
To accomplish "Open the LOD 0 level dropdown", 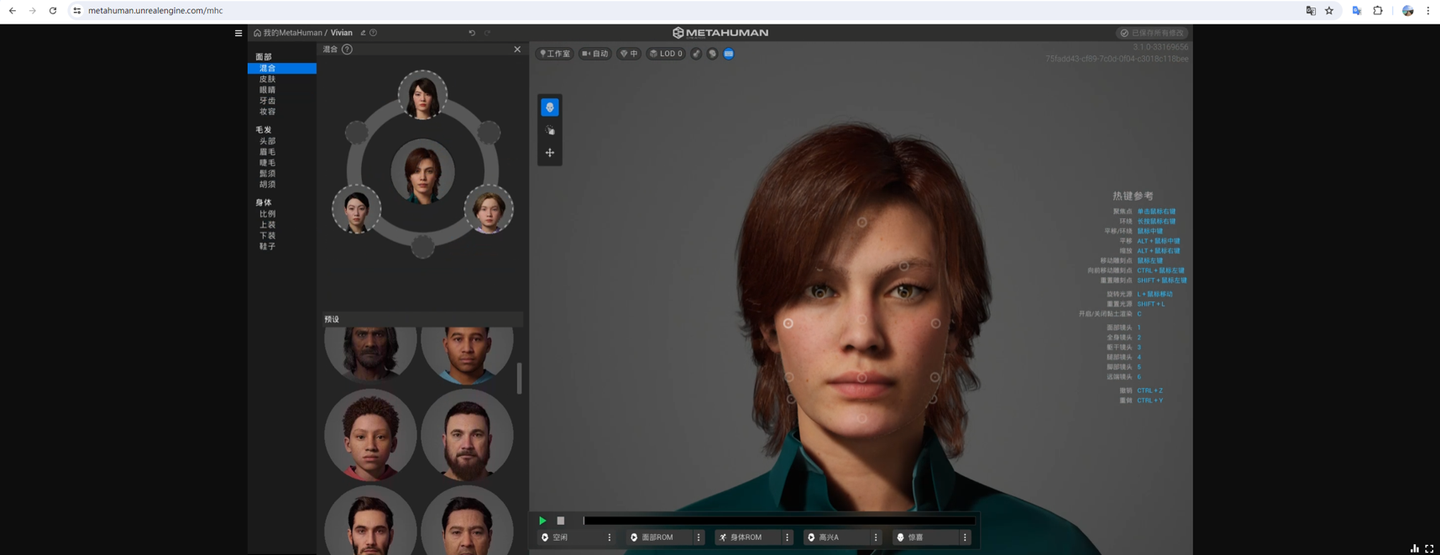I will 666,54.
